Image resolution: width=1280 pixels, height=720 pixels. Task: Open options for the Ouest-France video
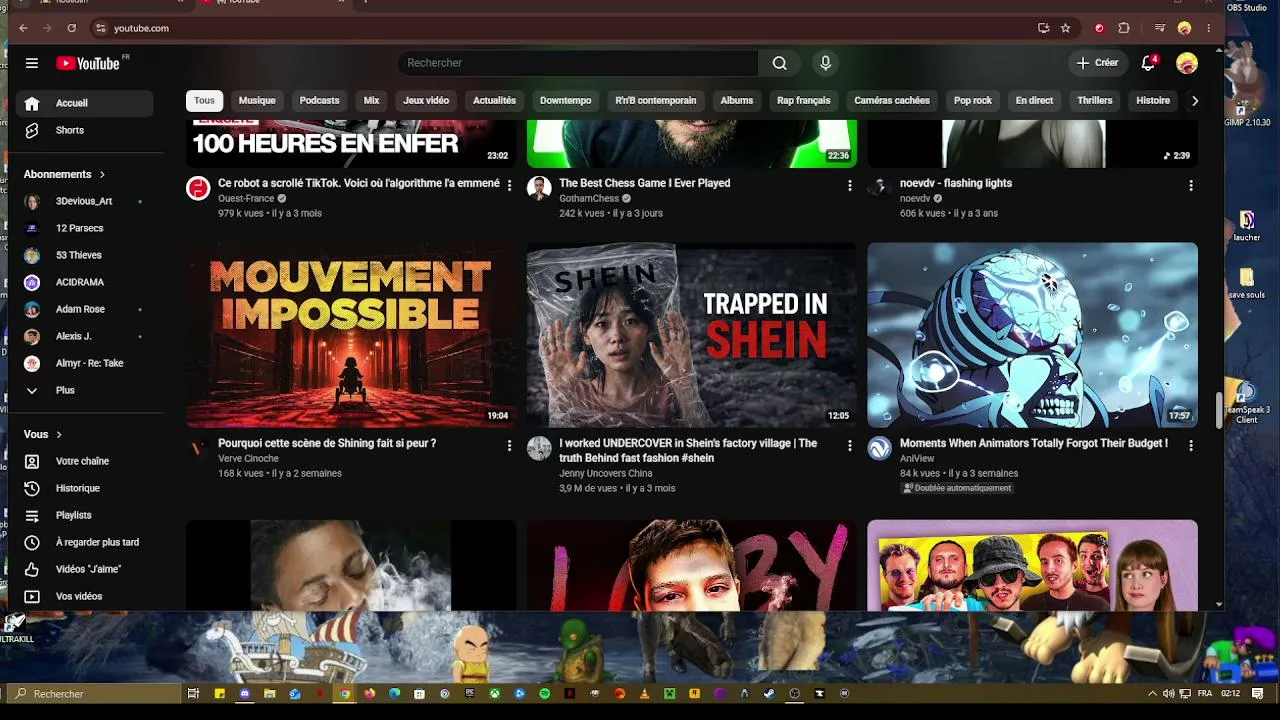tap(509, 185)
